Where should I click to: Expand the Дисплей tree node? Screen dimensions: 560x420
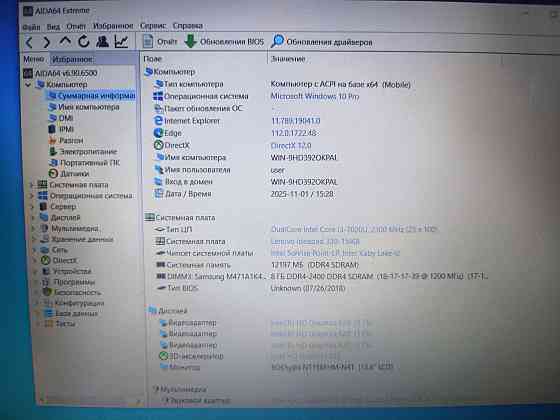[33, 218]
